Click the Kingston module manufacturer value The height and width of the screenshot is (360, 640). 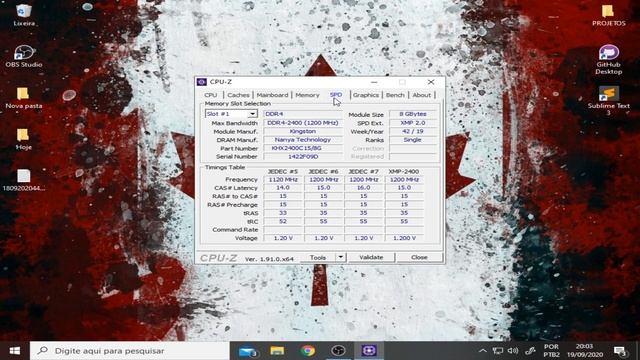point(303,131)
